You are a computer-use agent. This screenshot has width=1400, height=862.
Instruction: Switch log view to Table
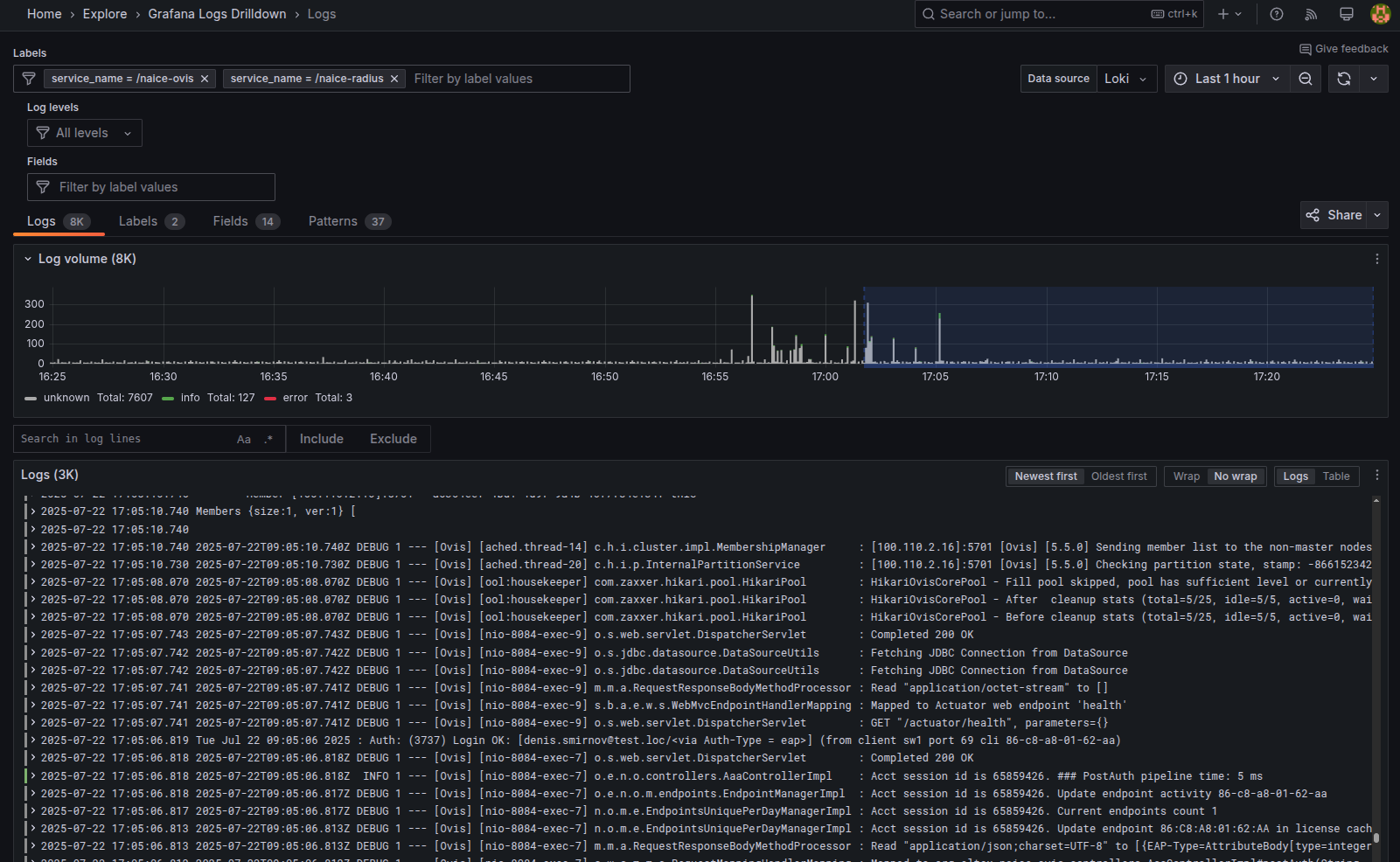click(x=1335, y=476)
